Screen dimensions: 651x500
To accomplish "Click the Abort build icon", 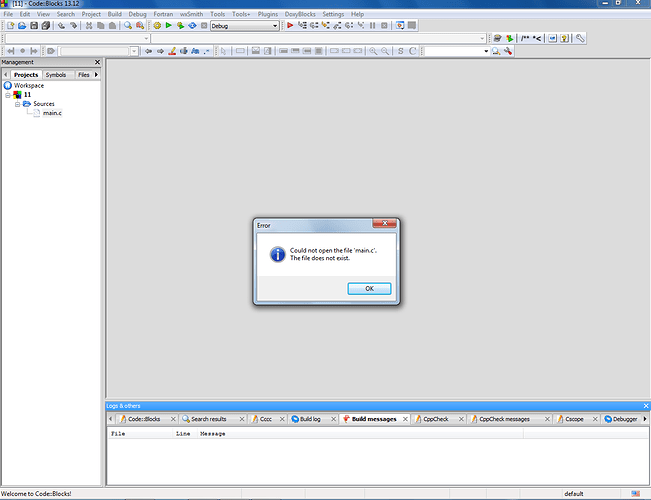I will [x=204, y=26].
